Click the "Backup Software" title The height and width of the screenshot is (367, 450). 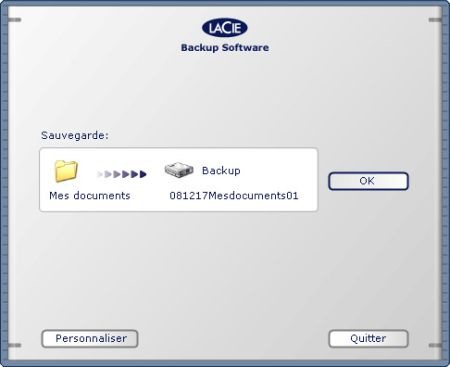(225, 48)
